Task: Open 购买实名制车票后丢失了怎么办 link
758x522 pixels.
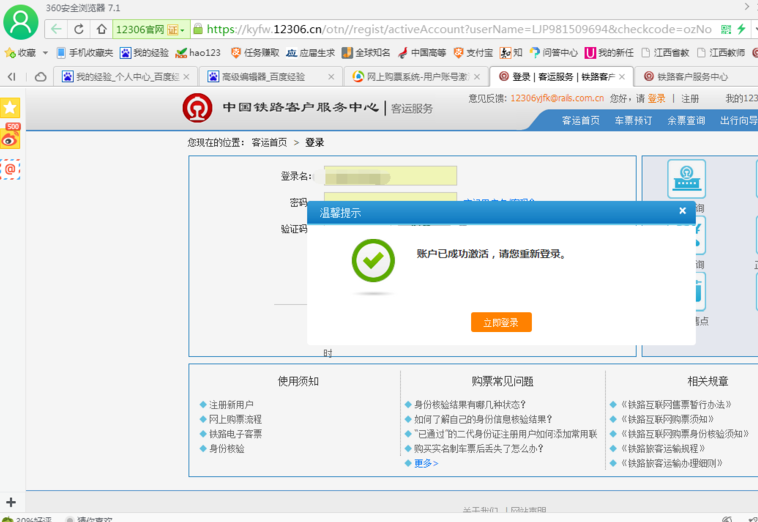Action: 479,449
